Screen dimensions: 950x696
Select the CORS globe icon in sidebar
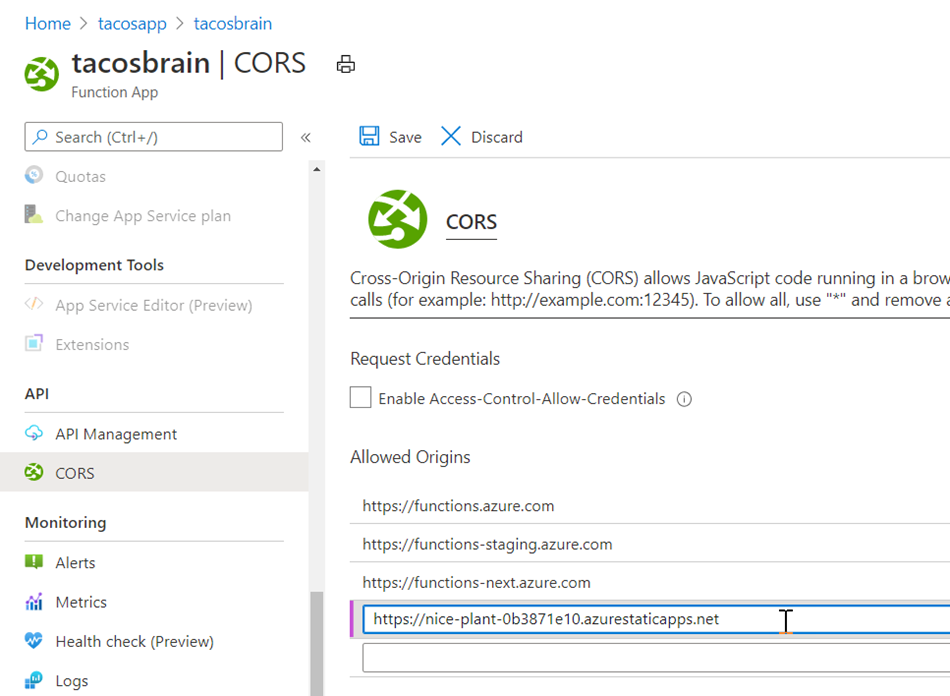33,472
